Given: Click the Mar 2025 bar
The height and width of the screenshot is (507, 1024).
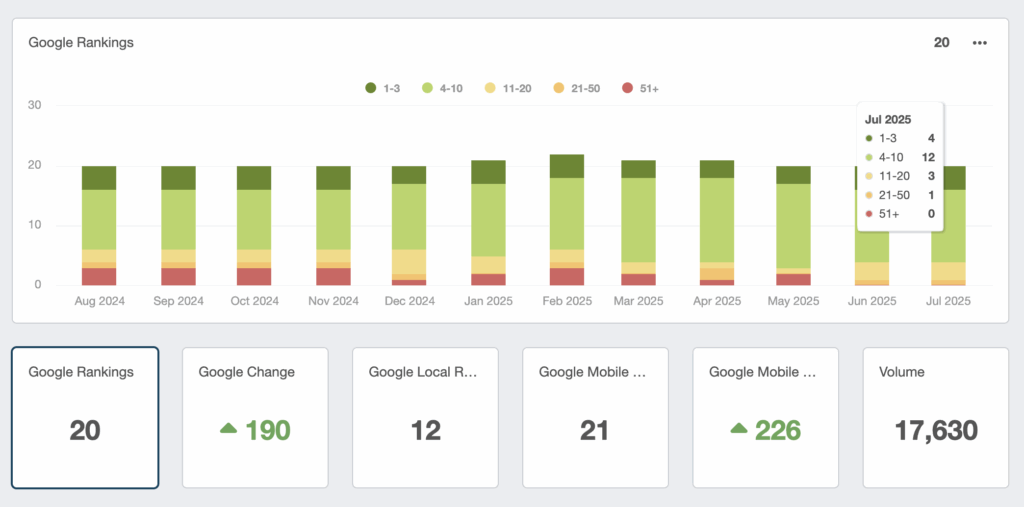Looking at the screenshot, I should pyautogui.click(x=638, y=223).
